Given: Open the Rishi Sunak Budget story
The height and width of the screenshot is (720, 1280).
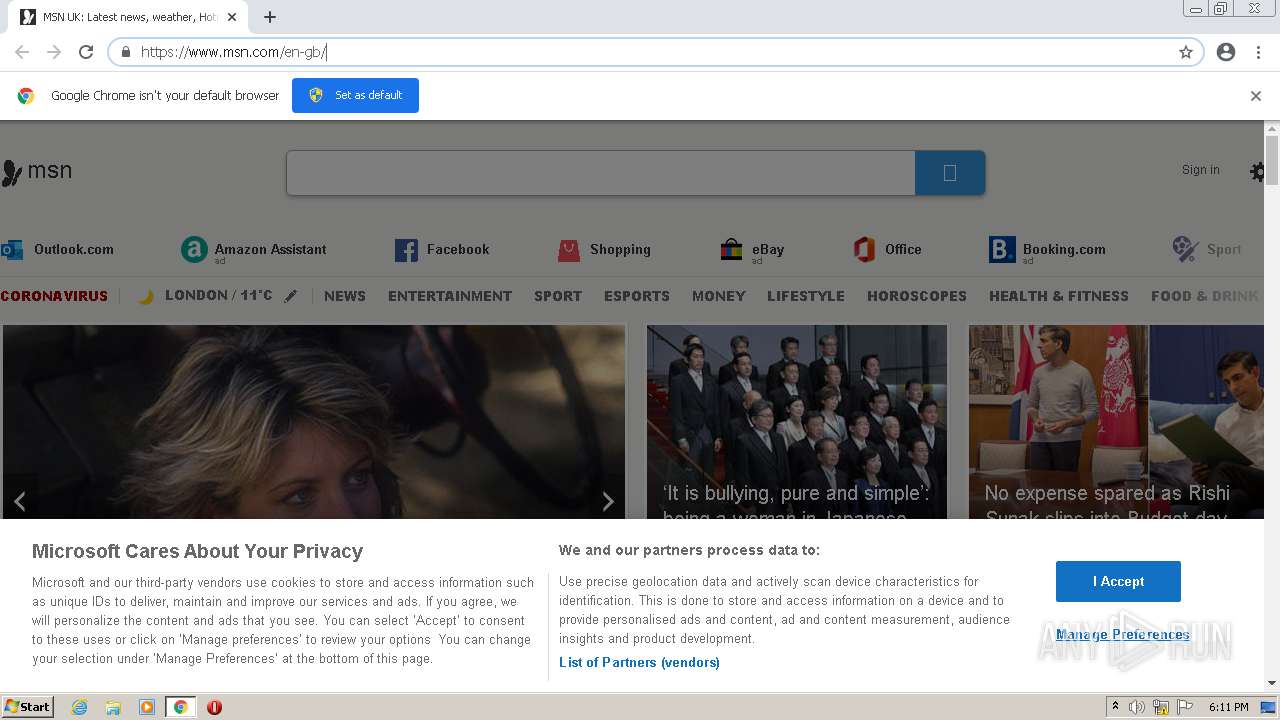Looking at the screenshot, I should [1116, 422].
